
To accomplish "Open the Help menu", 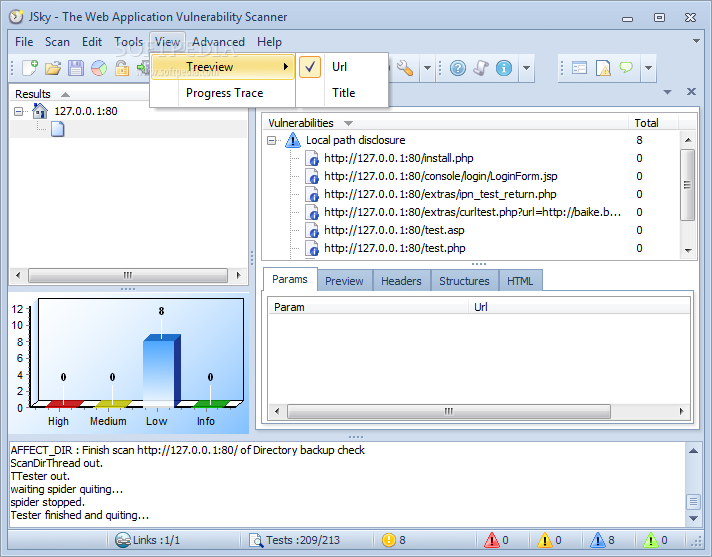I will [x=269, y=42].
